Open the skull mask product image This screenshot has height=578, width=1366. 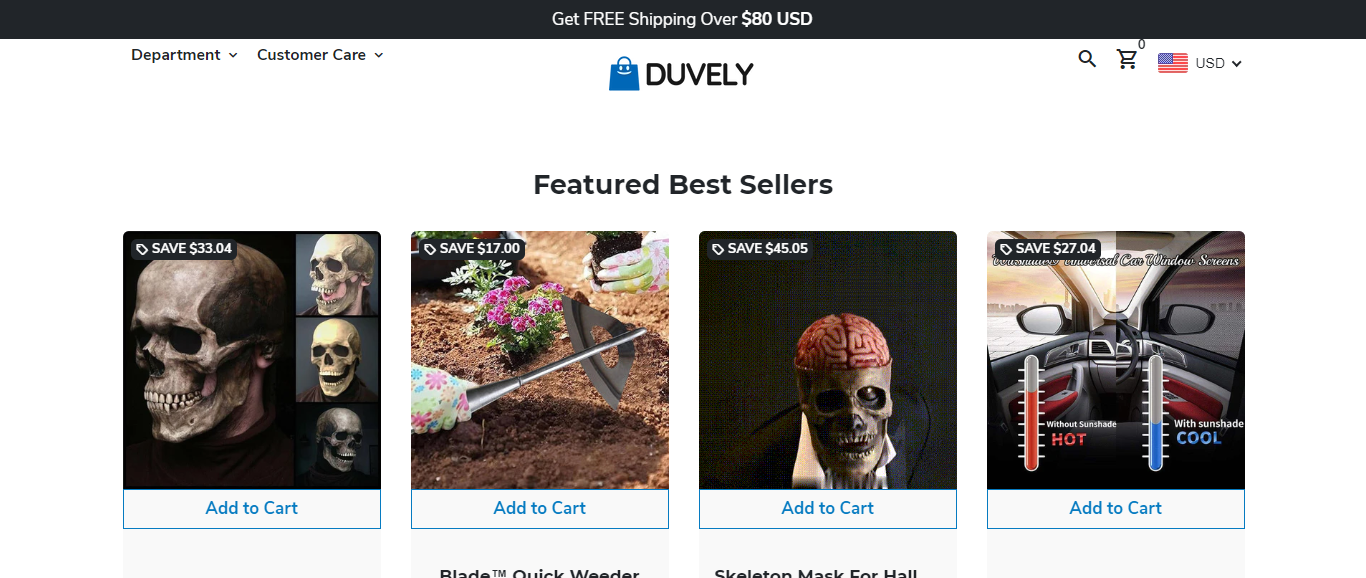252,360
